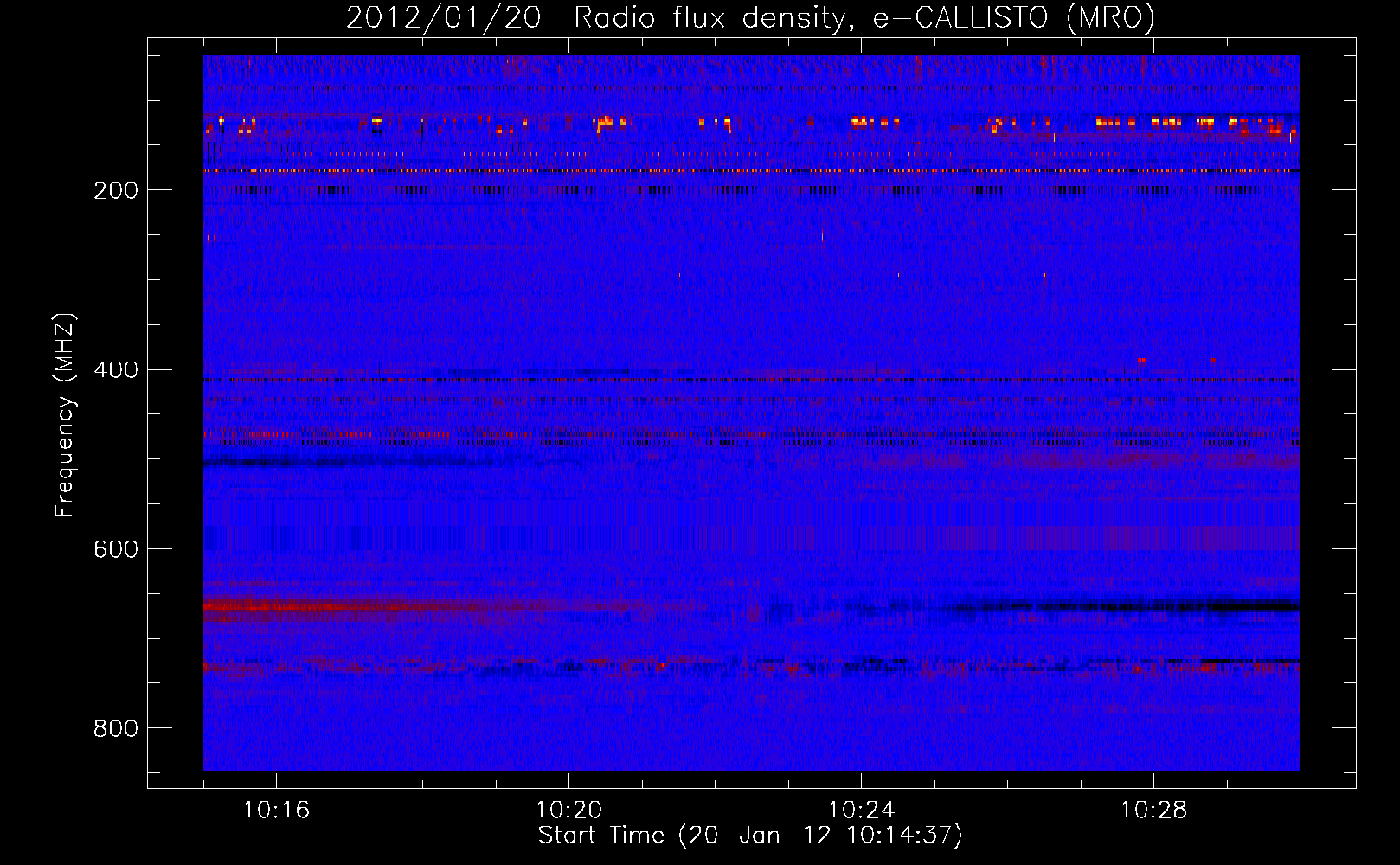Viewport: 1400px width, 865px height.
Task: Click the plot title "2012/01/20 Radio flux density, e-CALLISTO (MRO)"
Action: [750, 17]
